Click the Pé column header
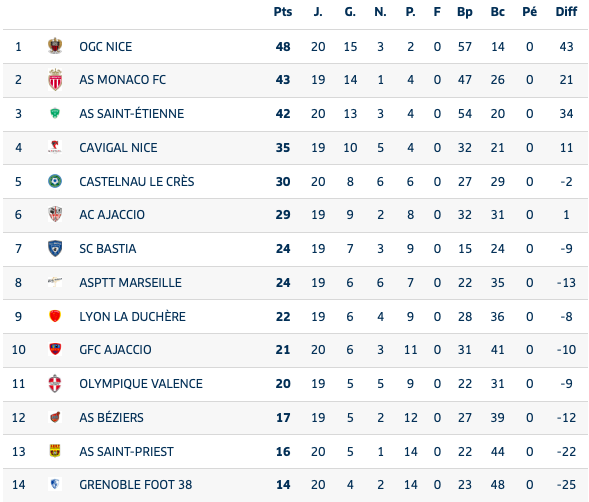 530,12
